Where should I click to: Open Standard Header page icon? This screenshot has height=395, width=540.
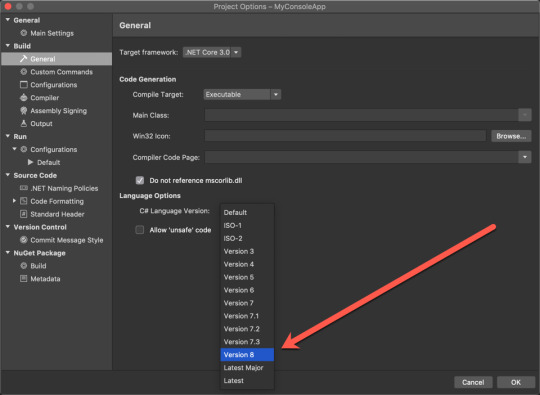click(23, 214)
